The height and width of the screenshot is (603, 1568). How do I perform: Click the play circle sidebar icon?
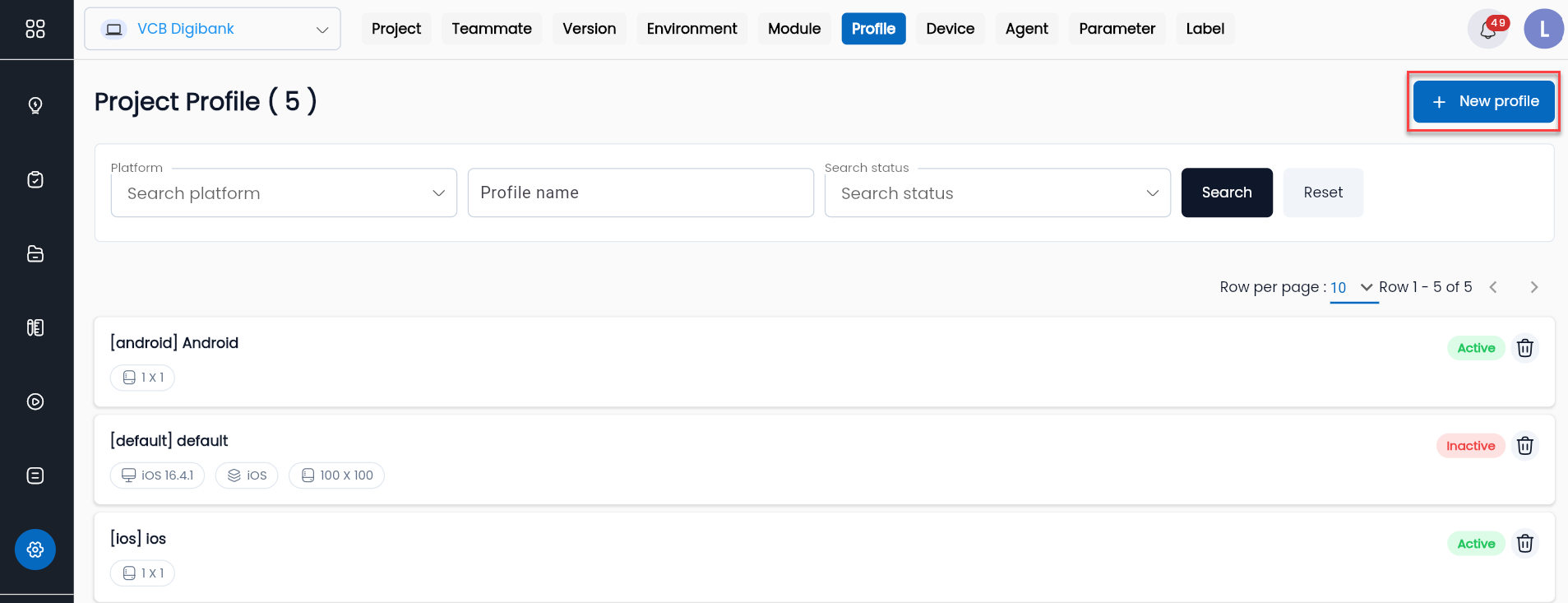coord(35,401)
